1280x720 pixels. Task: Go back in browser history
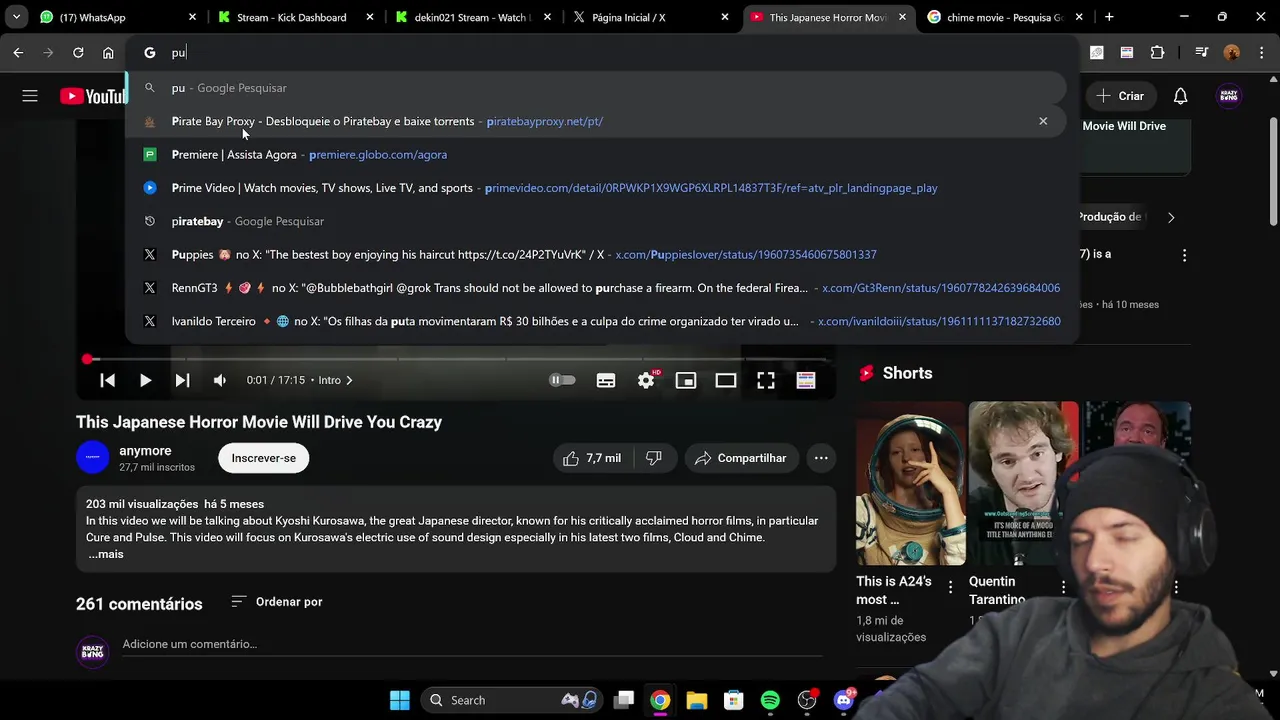[18, 53]
